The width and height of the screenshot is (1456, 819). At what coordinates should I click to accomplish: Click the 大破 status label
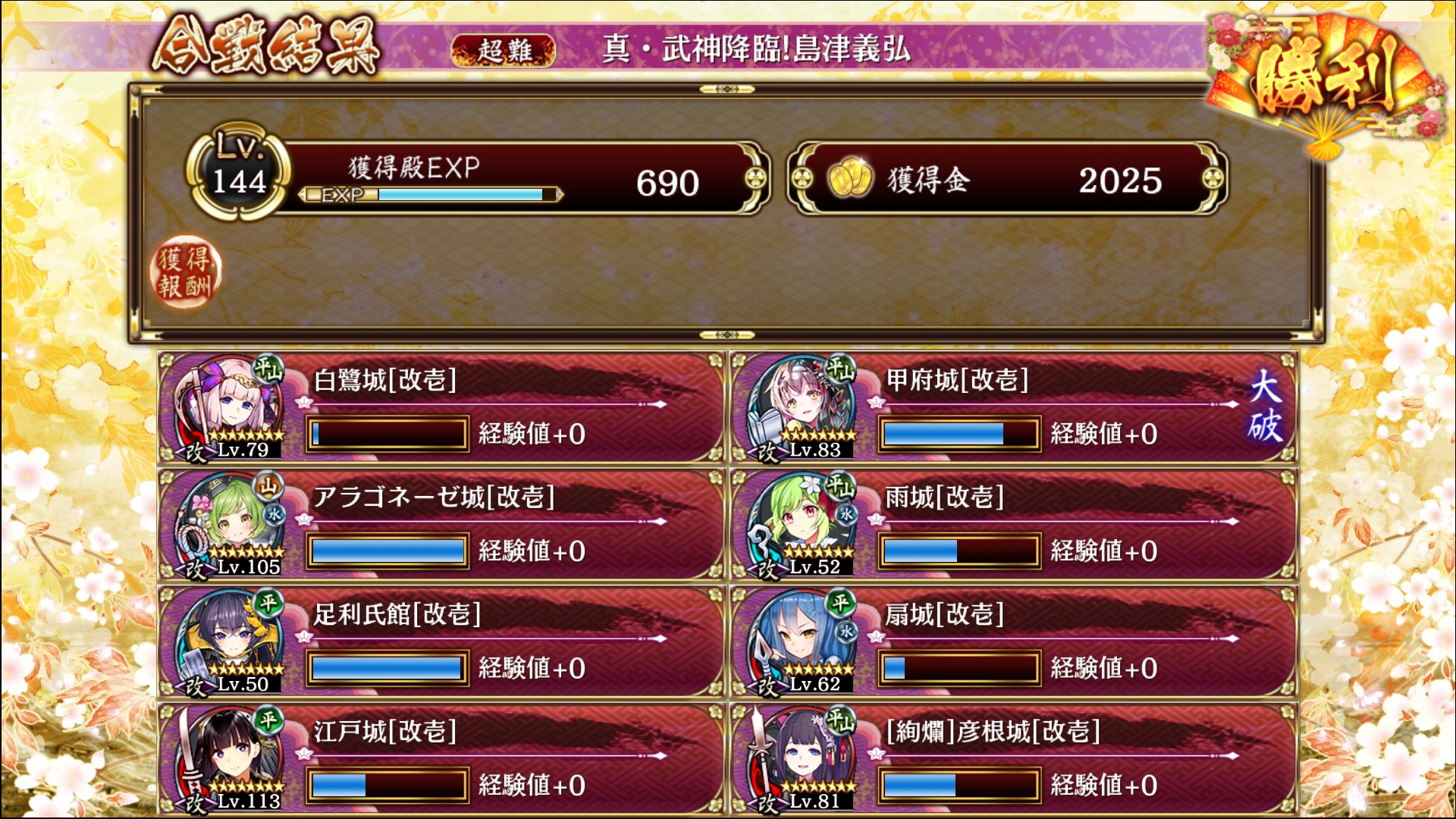click(x=1265, y=406)
